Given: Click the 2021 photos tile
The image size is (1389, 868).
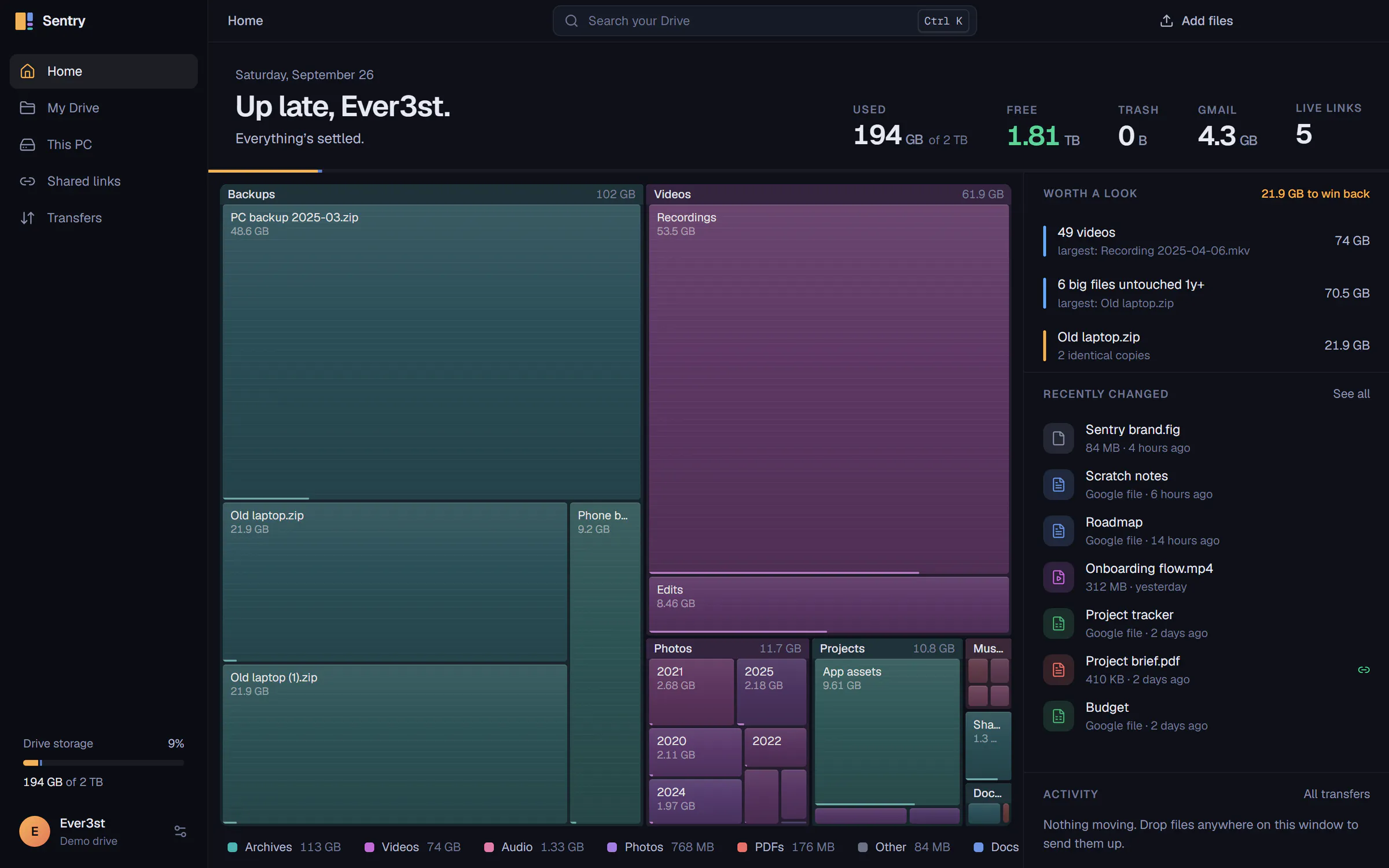Looking at the screenshot, I should point(691,692).
